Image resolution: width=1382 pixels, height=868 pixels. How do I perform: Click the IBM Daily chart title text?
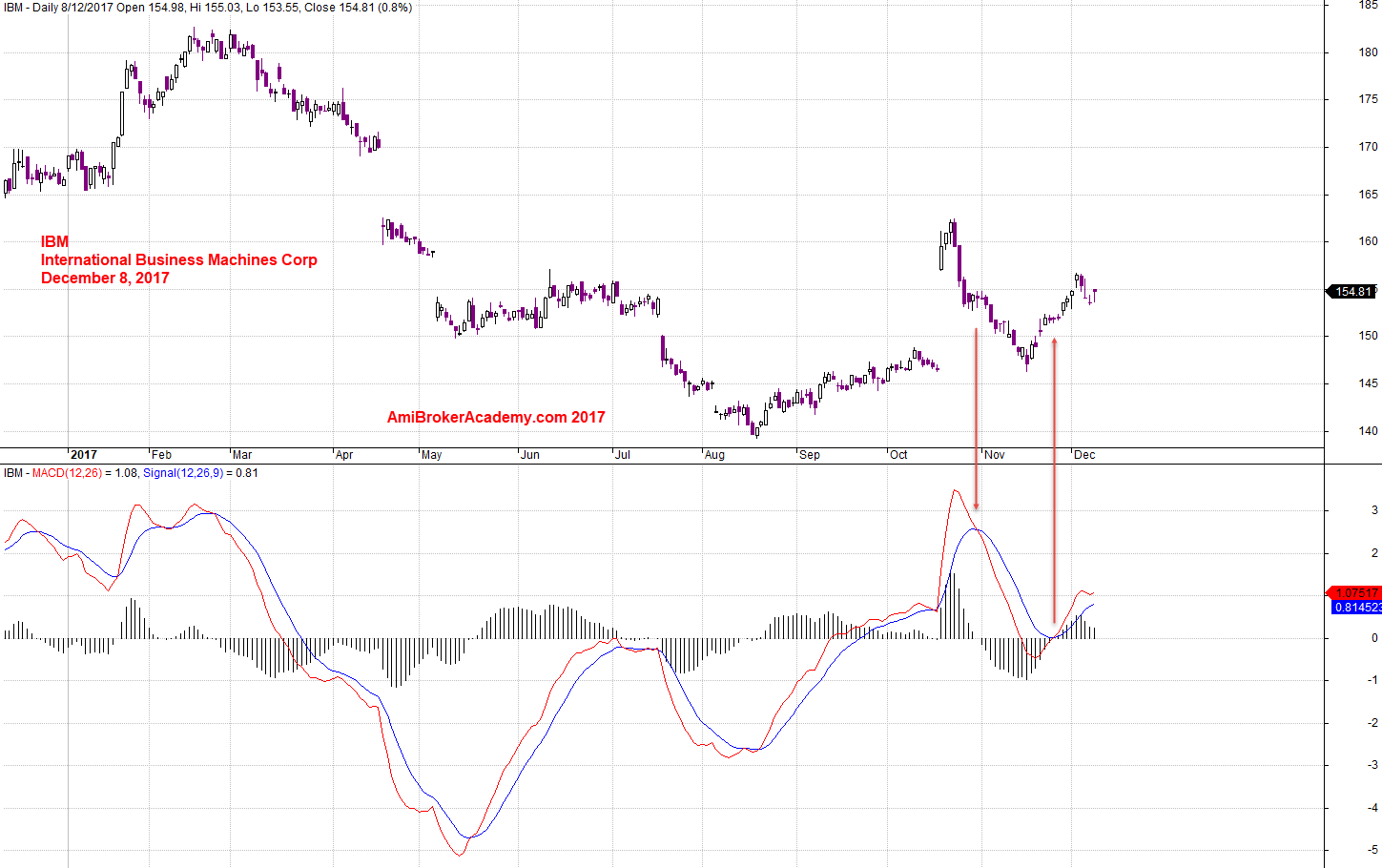point(208,8)
